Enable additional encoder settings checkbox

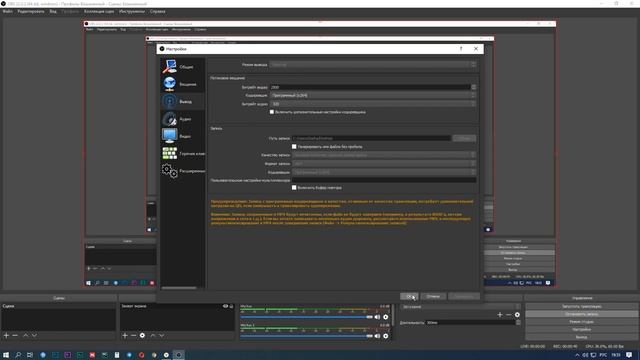(272, 112)
